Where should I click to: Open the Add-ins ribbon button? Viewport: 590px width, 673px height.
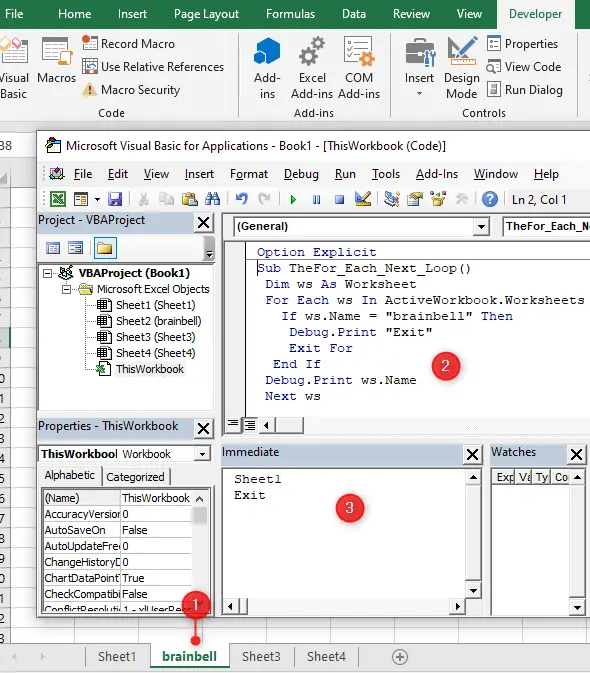267,68
